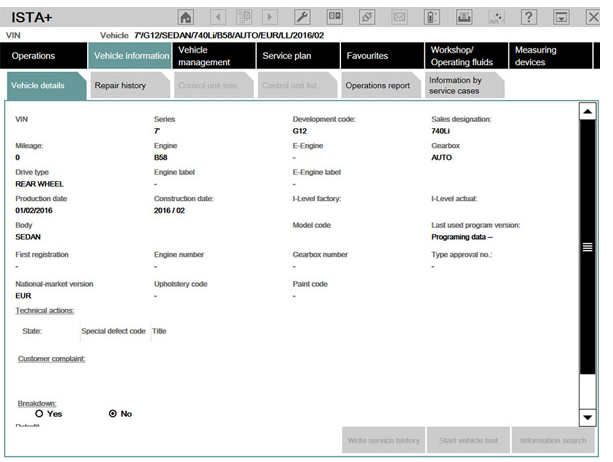Click the Programing data text
The width and height of the screenshot is (613, 462).
pos(462,237)
